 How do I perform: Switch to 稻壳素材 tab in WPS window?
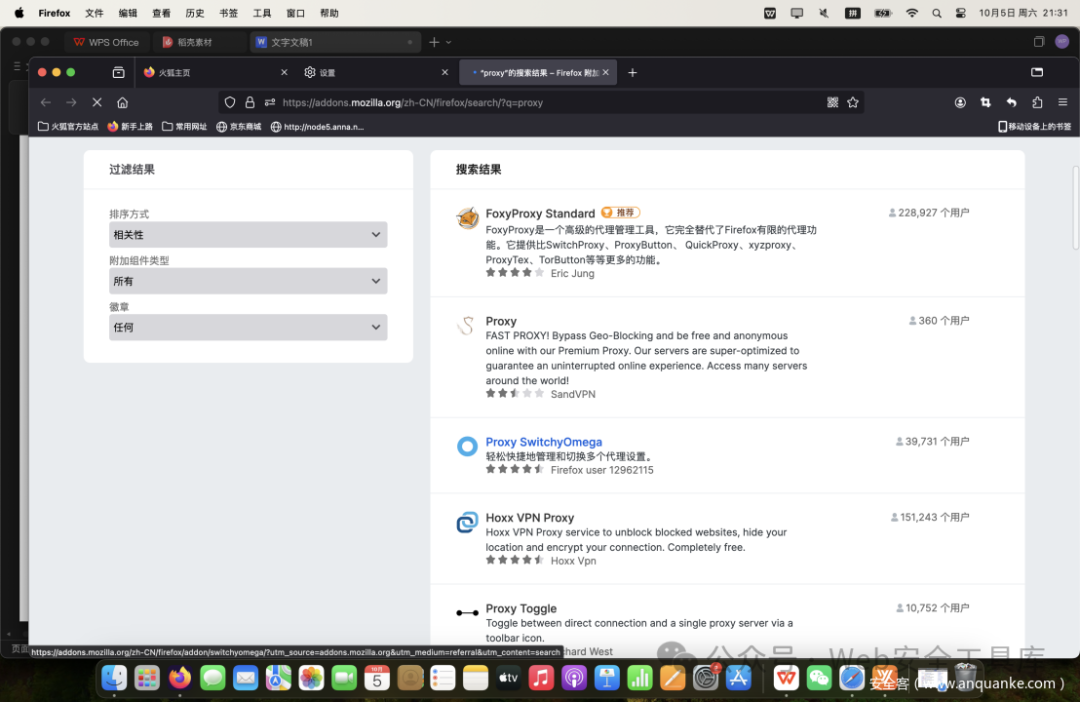pos(200,42)
